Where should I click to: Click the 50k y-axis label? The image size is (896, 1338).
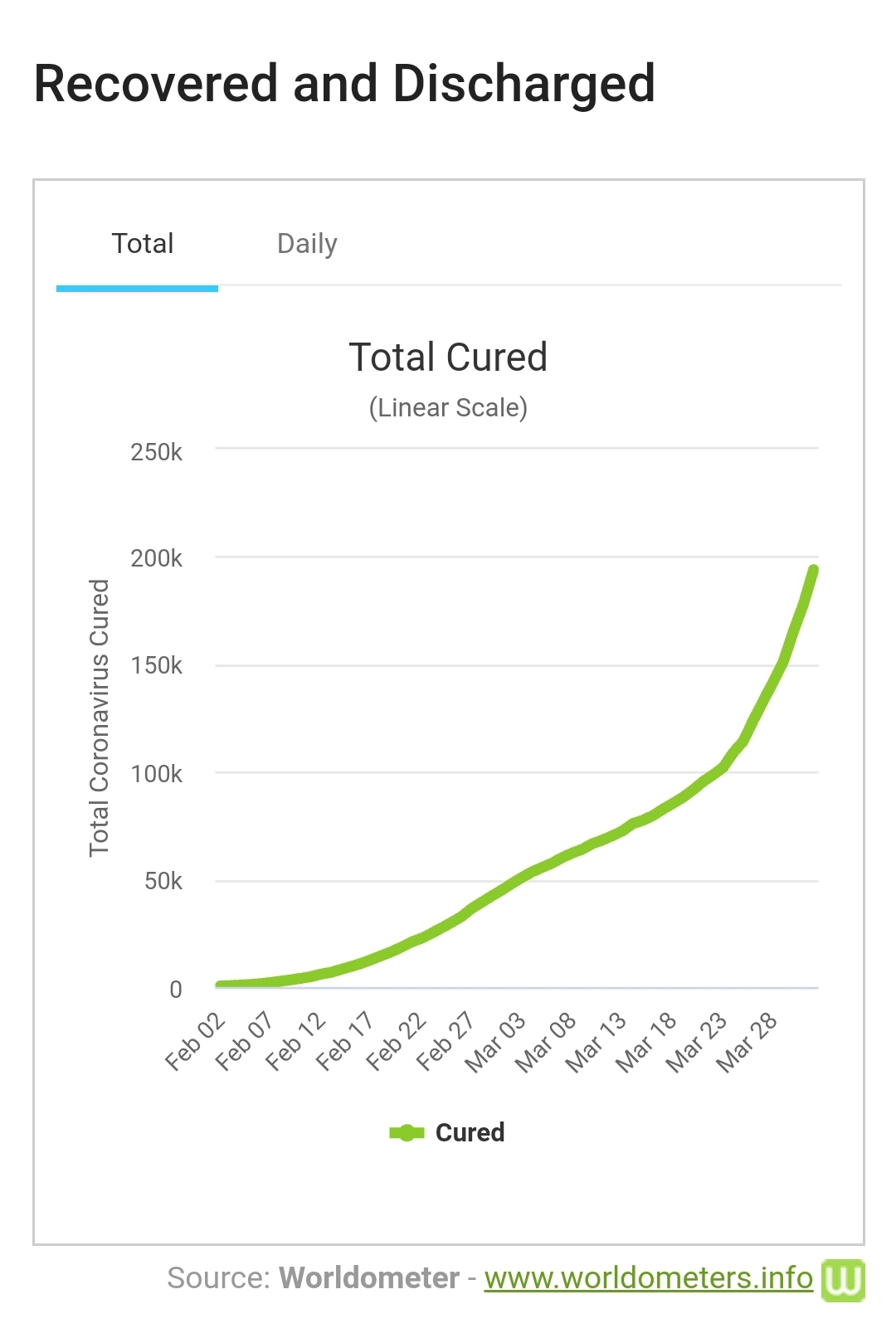pyautogui.click(x=163, y=881)
